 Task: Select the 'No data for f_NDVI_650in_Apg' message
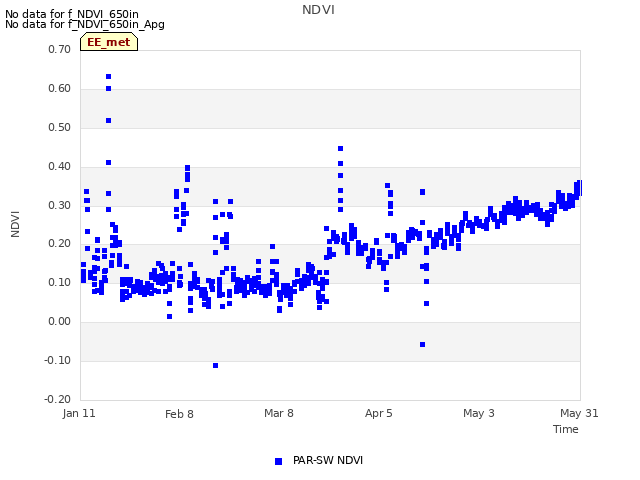pos(85,24)
